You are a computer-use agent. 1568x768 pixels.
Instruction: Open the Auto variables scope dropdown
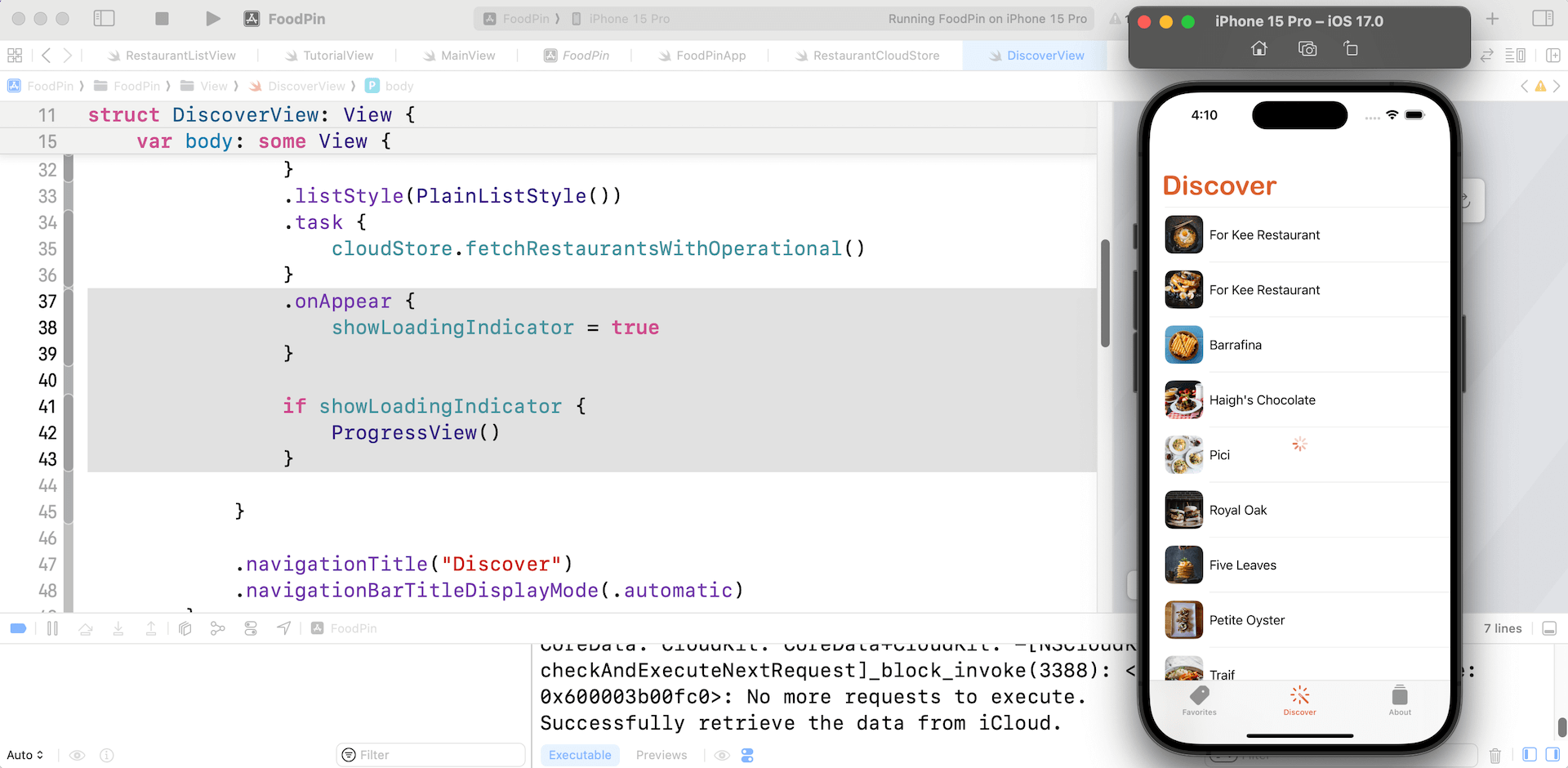point(25,755)
